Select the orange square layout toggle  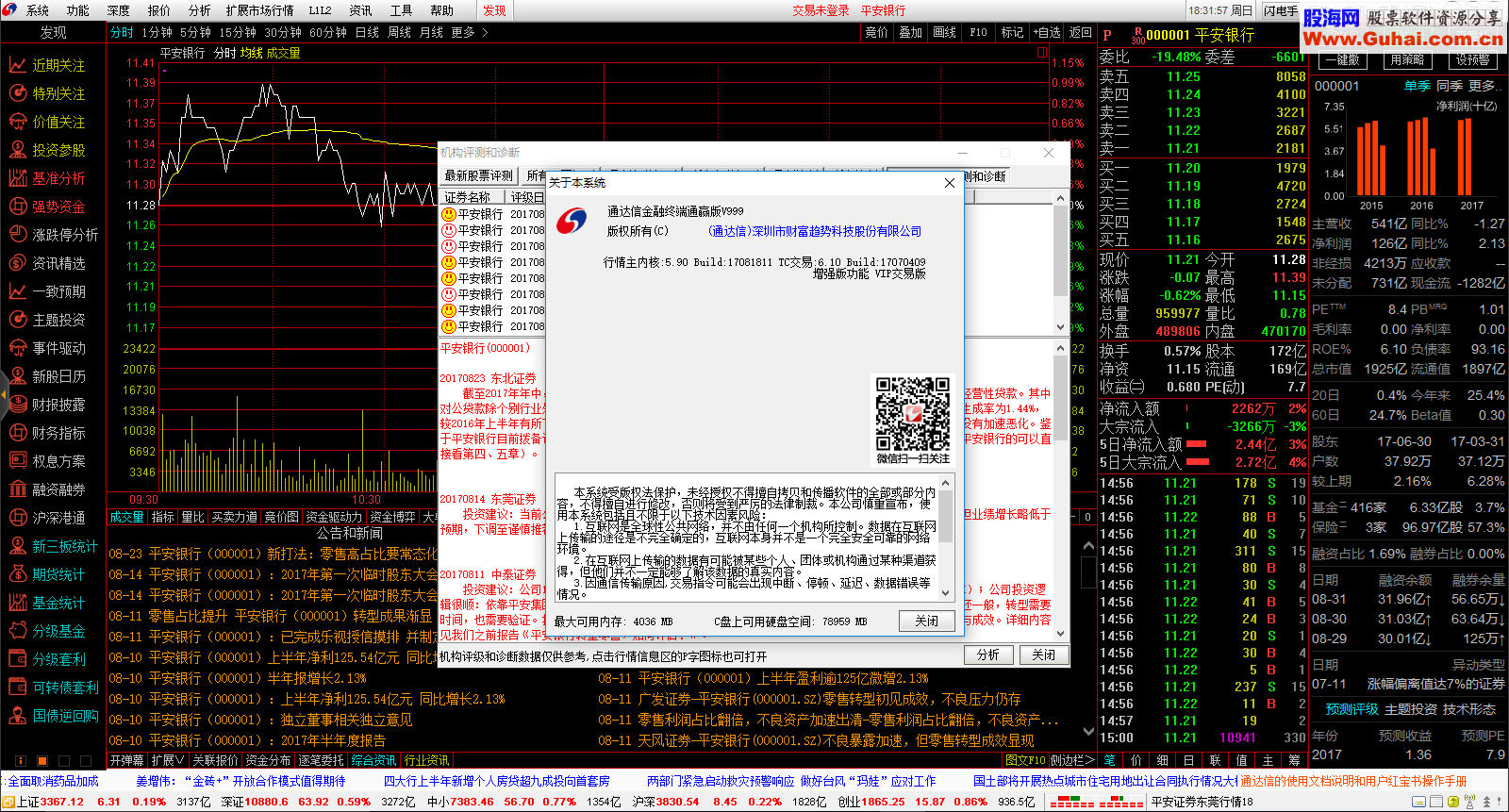(x=41, y=760)
